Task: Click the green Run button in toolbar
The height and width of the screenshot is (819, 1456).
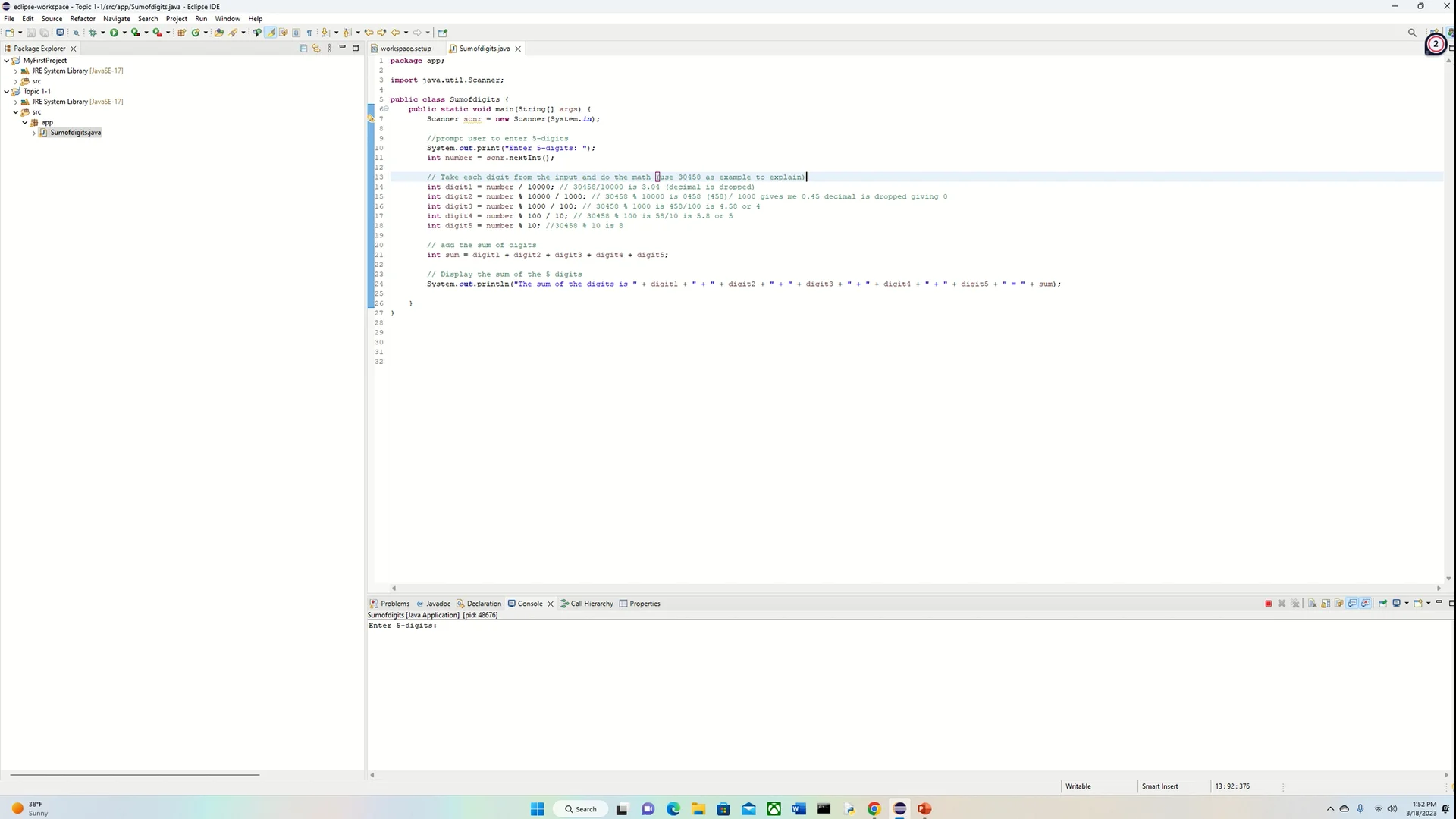Action: (x=114, y=33)
